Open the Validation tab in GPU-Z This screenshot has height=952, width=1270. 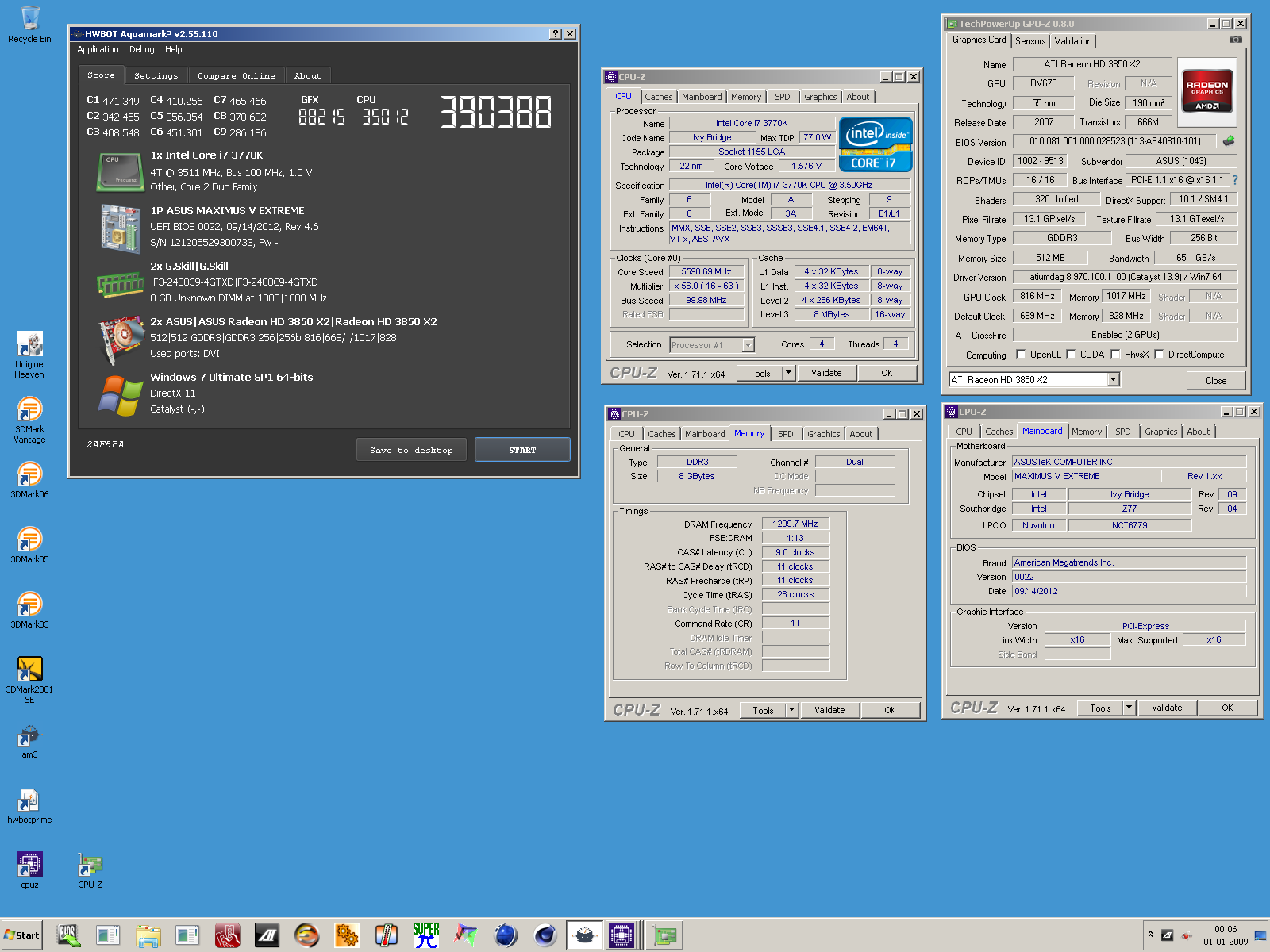[1073, 41]
